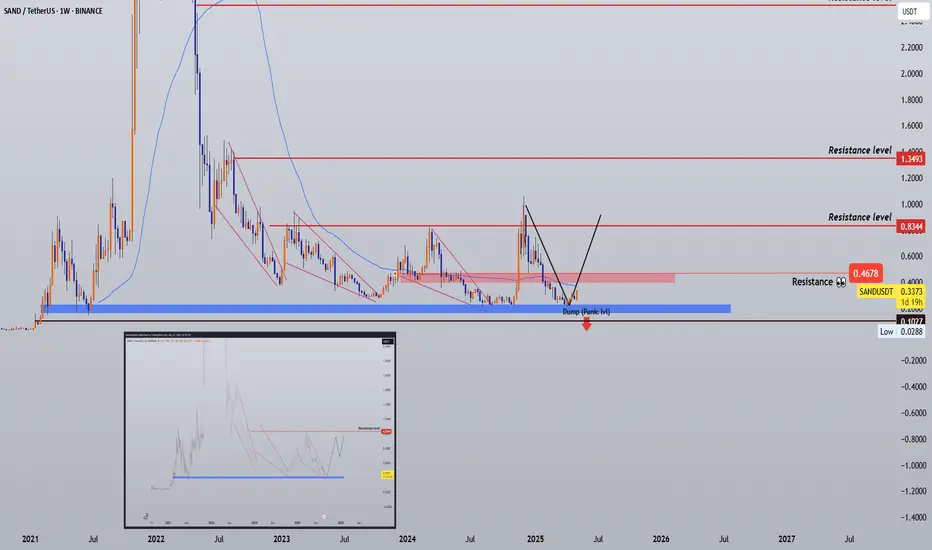Click 2026 on the time axis
This screenshot has height=550, width=932.
click(661, 539)
